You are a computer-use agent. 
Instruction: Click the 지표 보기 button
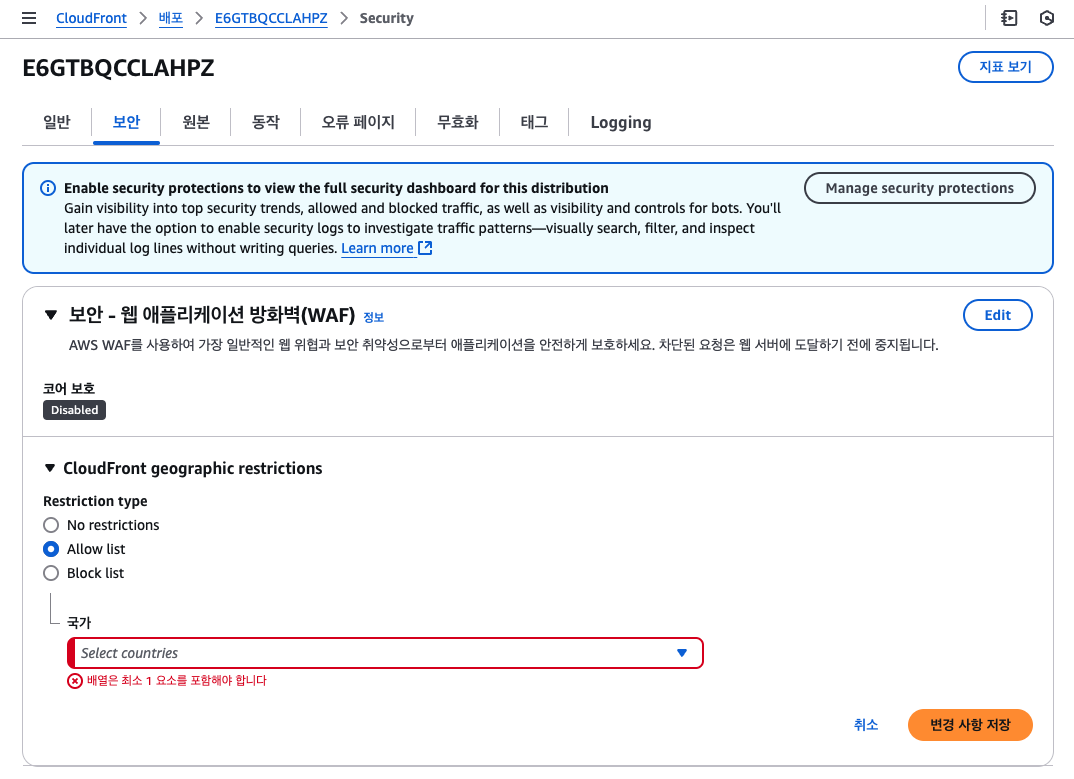coord(1006,67)
